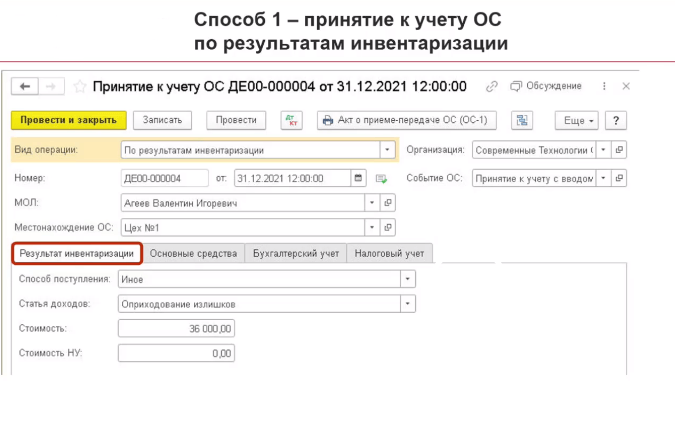Image resolution: width=675 pixels, height=435 pixels.
Task: Expand the Местонахождение ОС dropdown arrow
Action: pyautogui.click(x=372, y=227)
